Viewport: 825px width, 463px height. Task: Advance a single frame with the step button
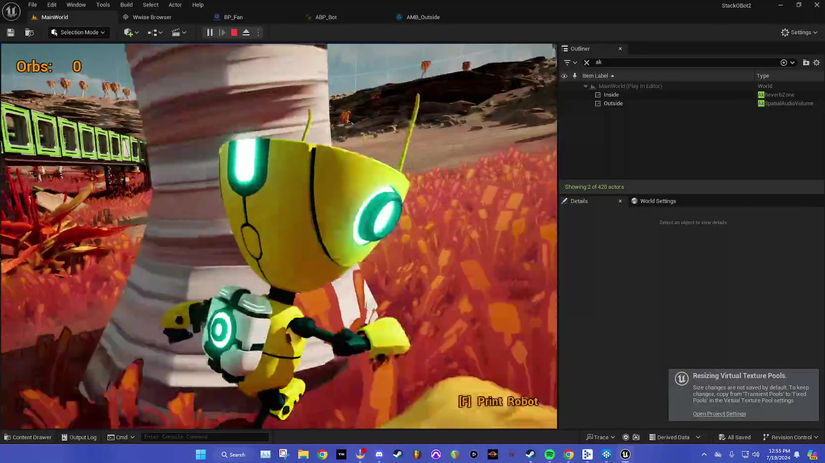(x=222, y=33)
